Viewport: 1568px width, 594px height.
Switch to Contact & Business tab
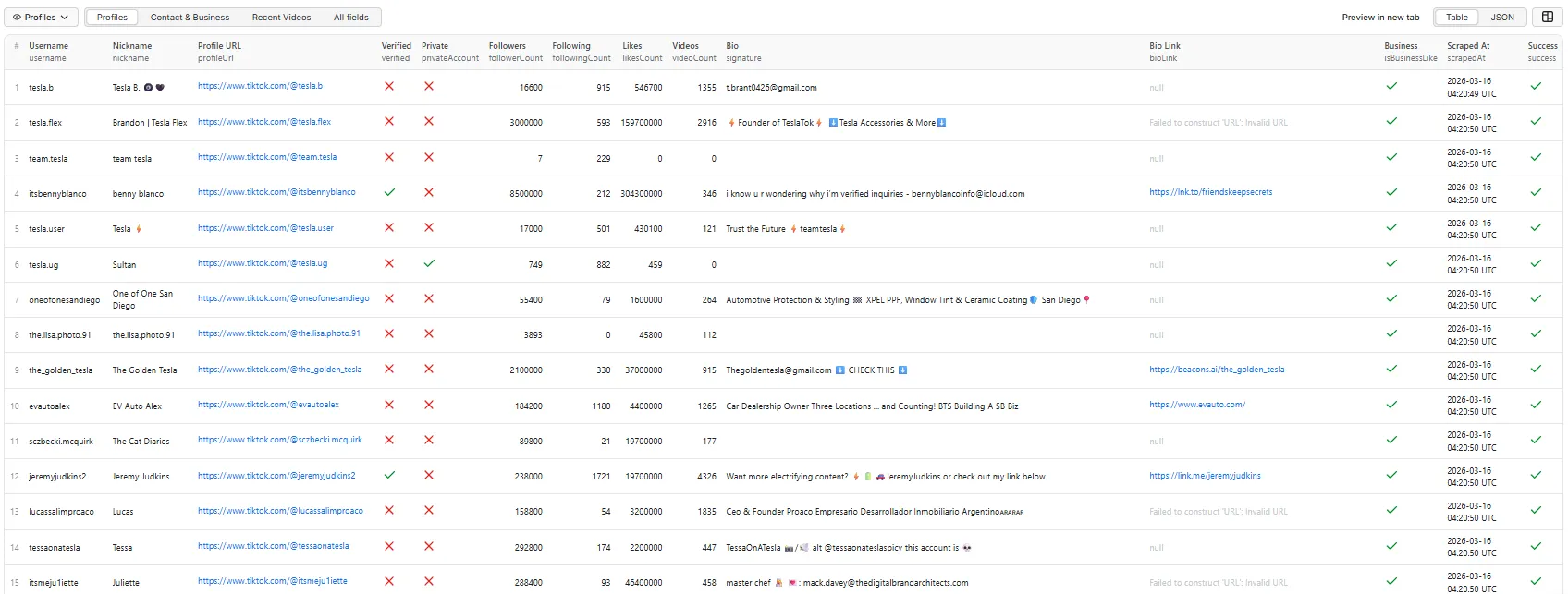190,17
